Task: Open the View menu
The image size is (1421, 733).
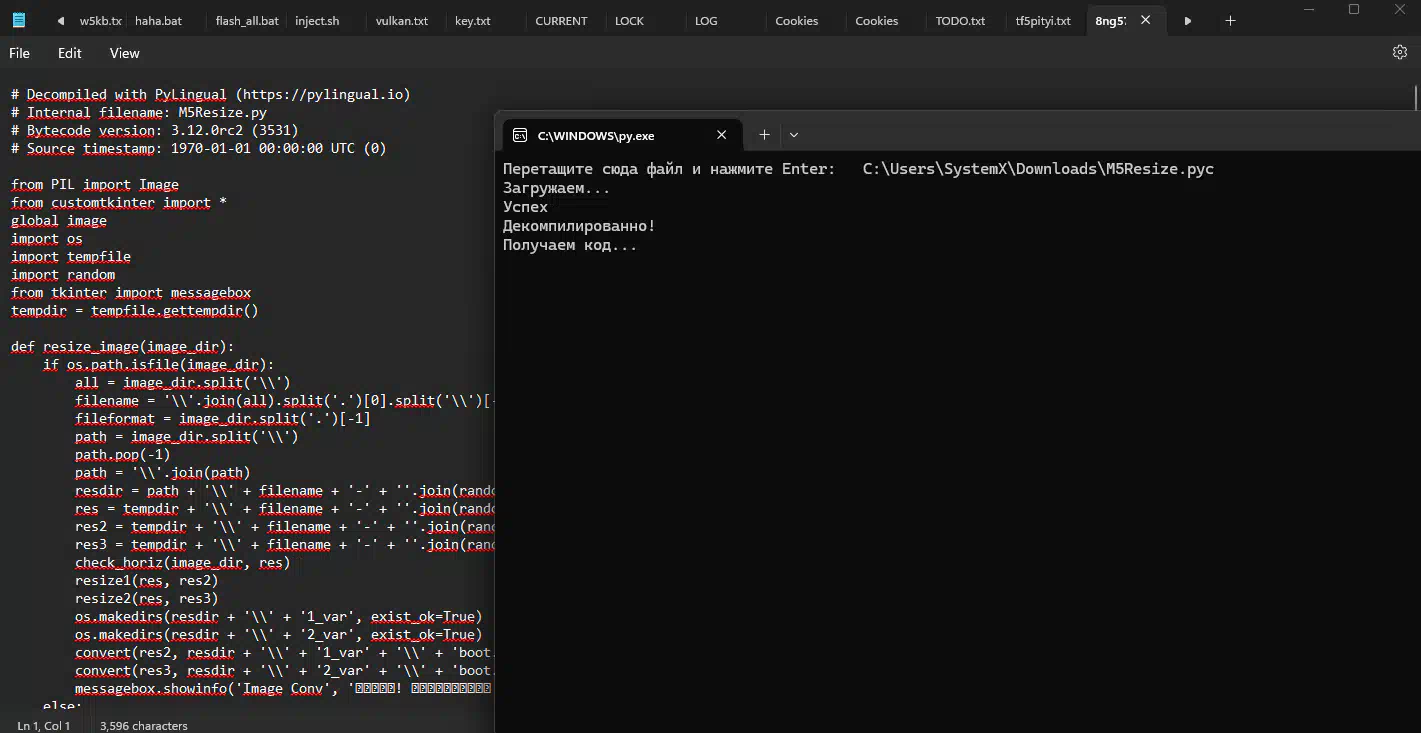Action: [x=125, y=53]
